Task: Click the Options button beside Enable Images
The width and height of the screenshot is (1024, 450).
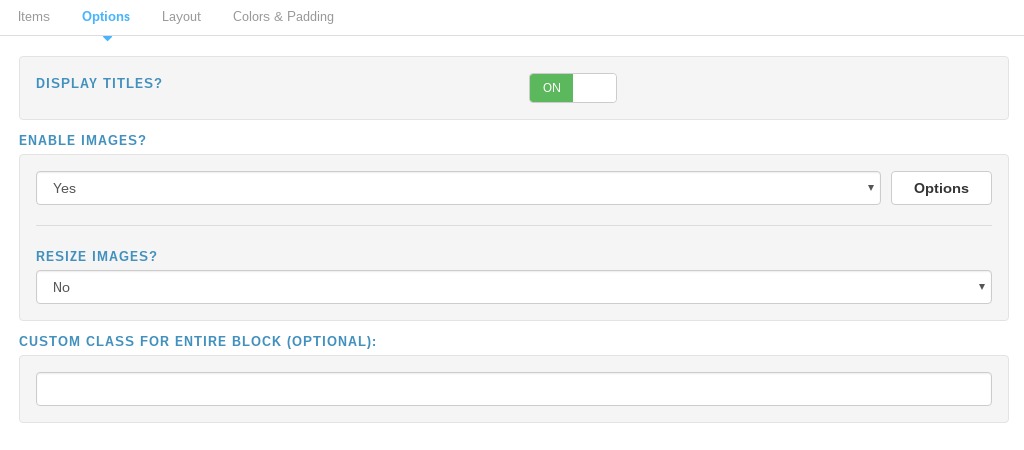Action: pos(941,188)
